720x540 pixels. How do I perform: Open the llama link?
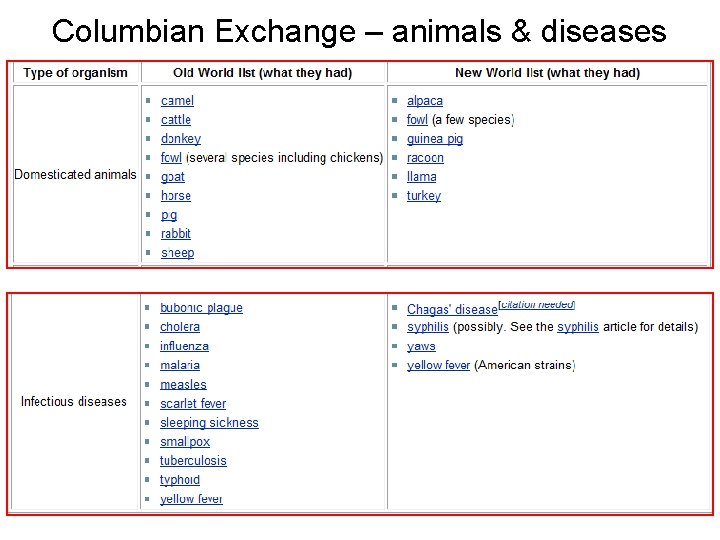click(422, 177)
